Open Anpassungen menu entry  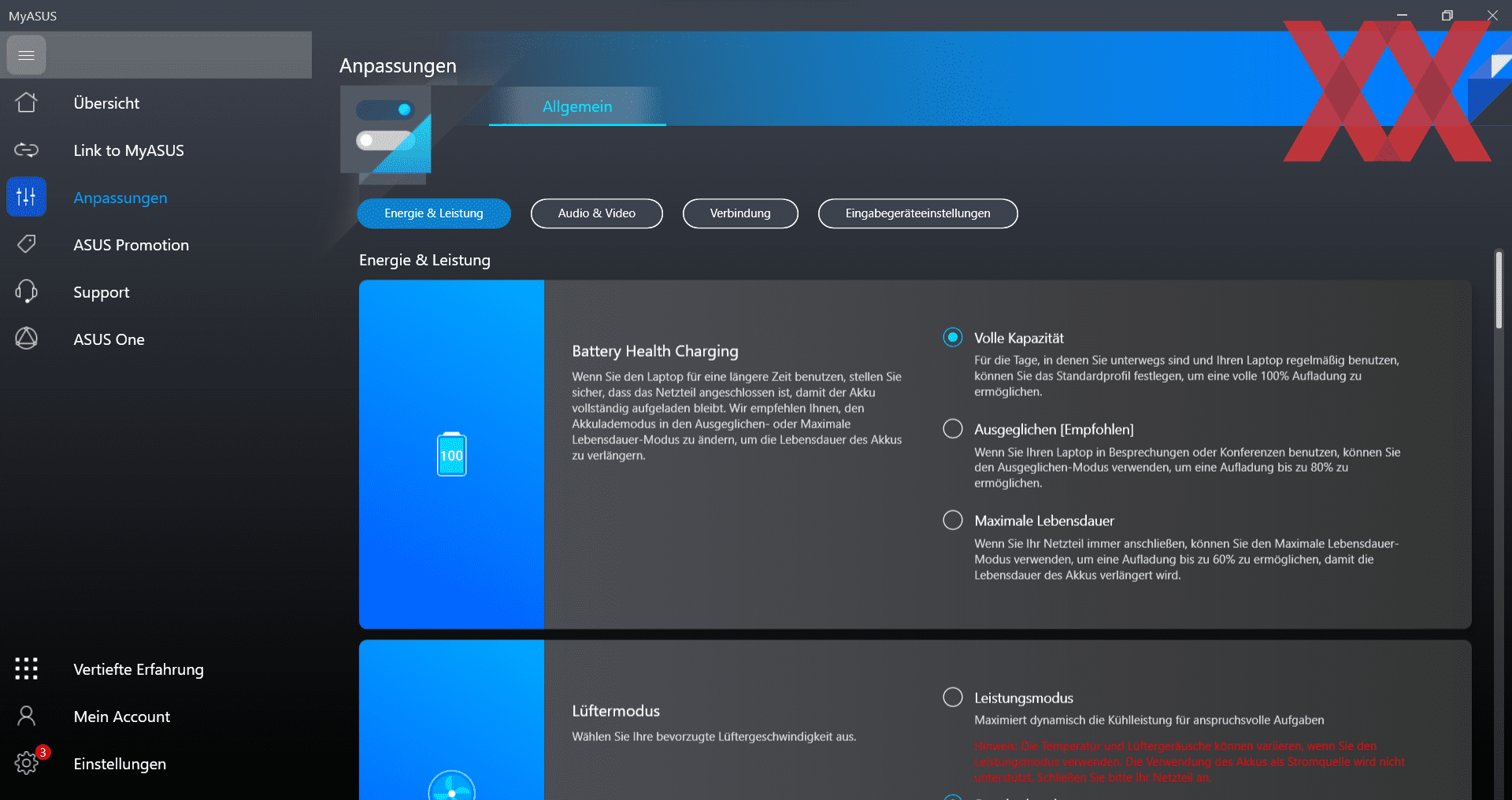pyautogui.click(x=120, y=198)
